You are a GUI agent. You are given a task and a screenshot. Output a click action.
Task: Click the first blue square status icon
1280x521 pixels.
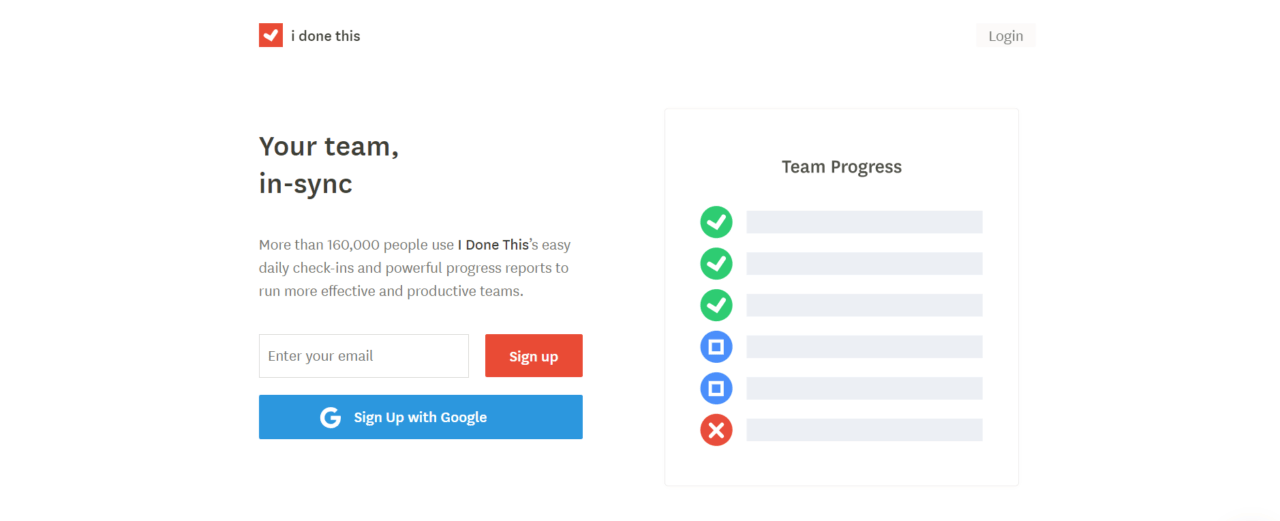(716, 347)
